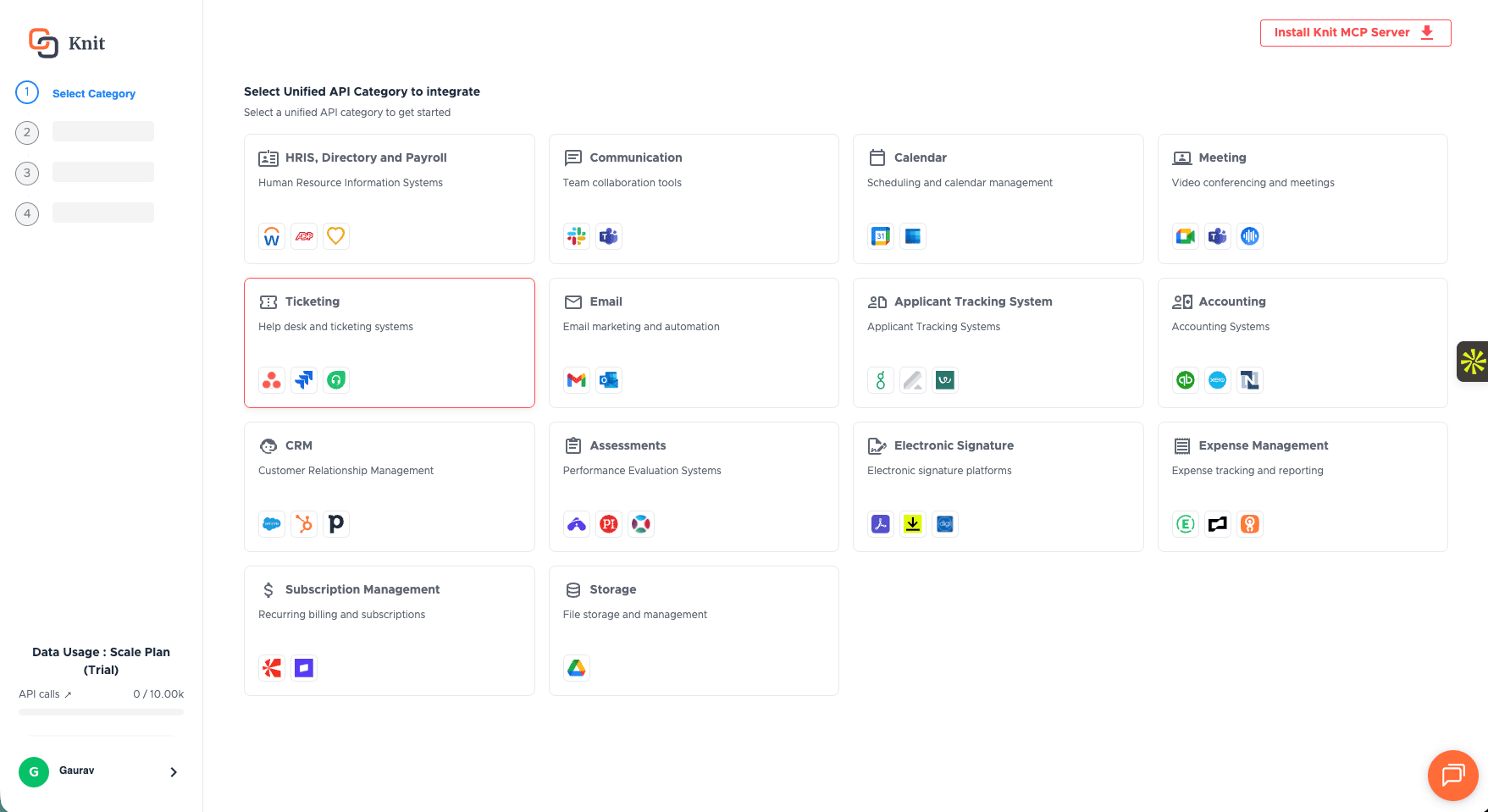Click the Expensify icon in Expense Management
Screen dimensions: 1488x812
coord(1186,524)
